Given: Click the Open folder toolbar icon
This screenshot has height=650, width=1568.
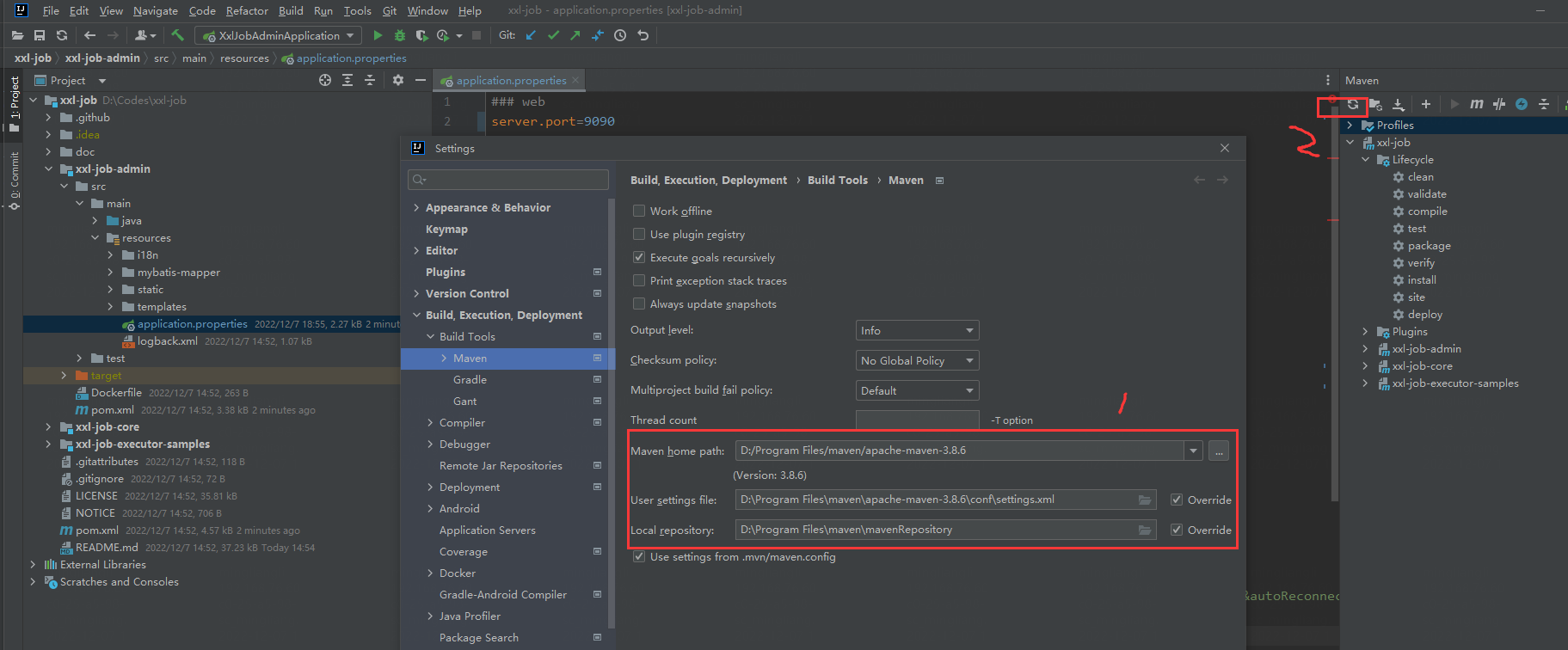Looking at the screenshot, I should [17, 35].
